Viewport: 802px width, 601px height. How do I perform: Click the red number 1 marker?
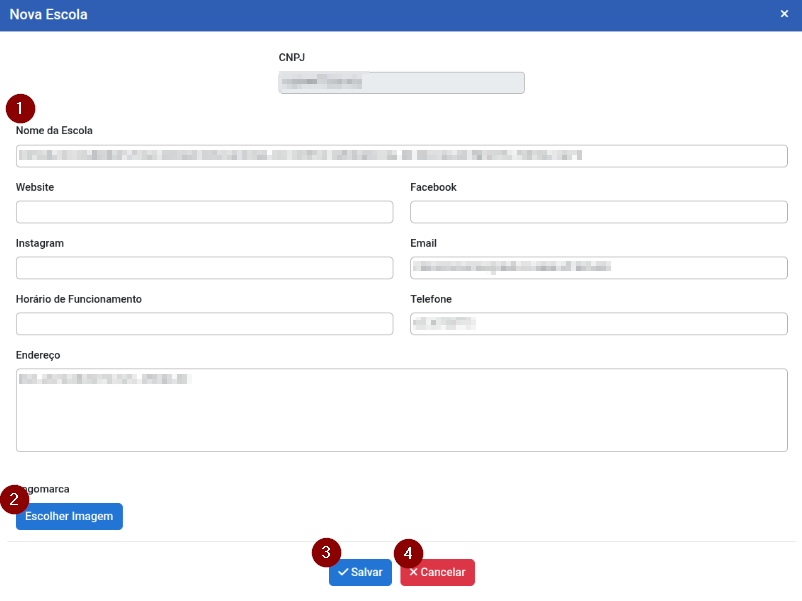(20, 107)
